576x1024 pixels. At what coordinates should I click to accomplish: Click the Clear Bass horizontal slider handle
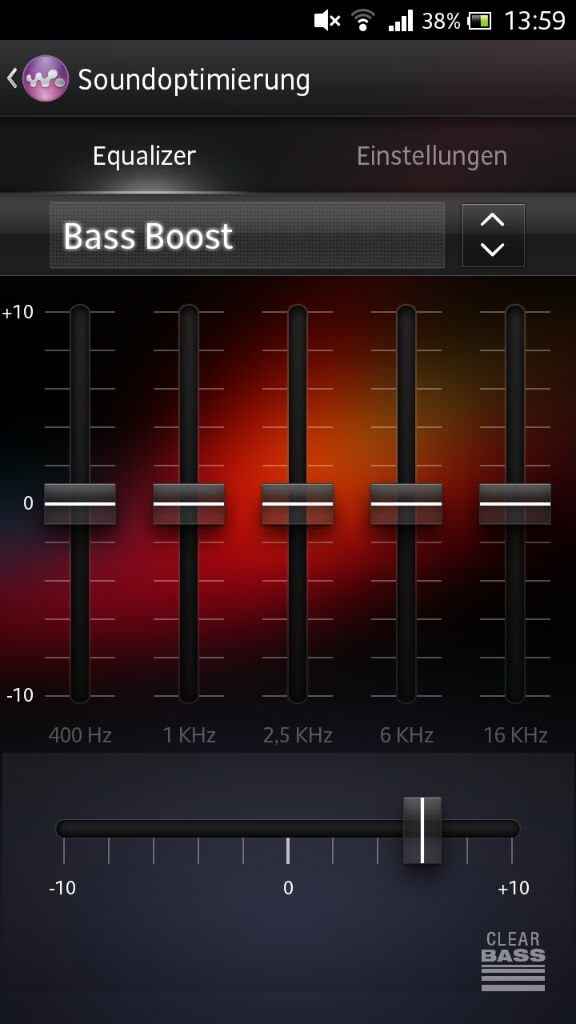point(422,829)
